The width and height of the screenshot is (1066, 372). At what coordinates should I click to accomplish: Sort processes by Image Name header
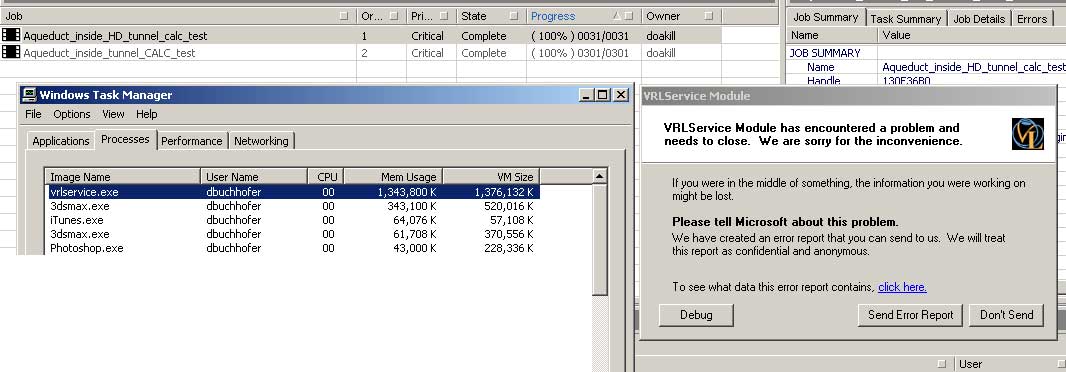point(122,177)
